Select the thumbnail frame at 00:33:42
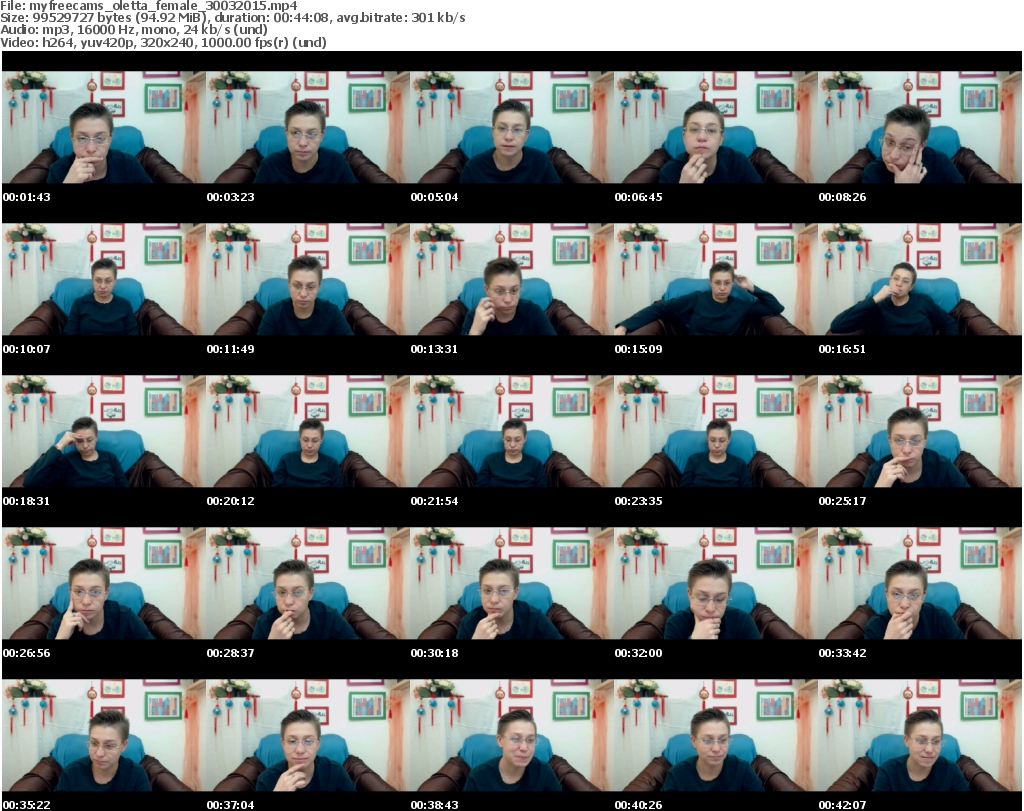 coord(920,583)
